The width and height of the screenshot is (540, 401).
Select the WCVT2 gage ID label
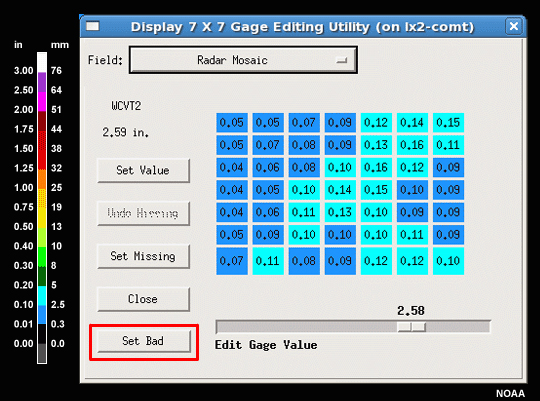point(126,106)
